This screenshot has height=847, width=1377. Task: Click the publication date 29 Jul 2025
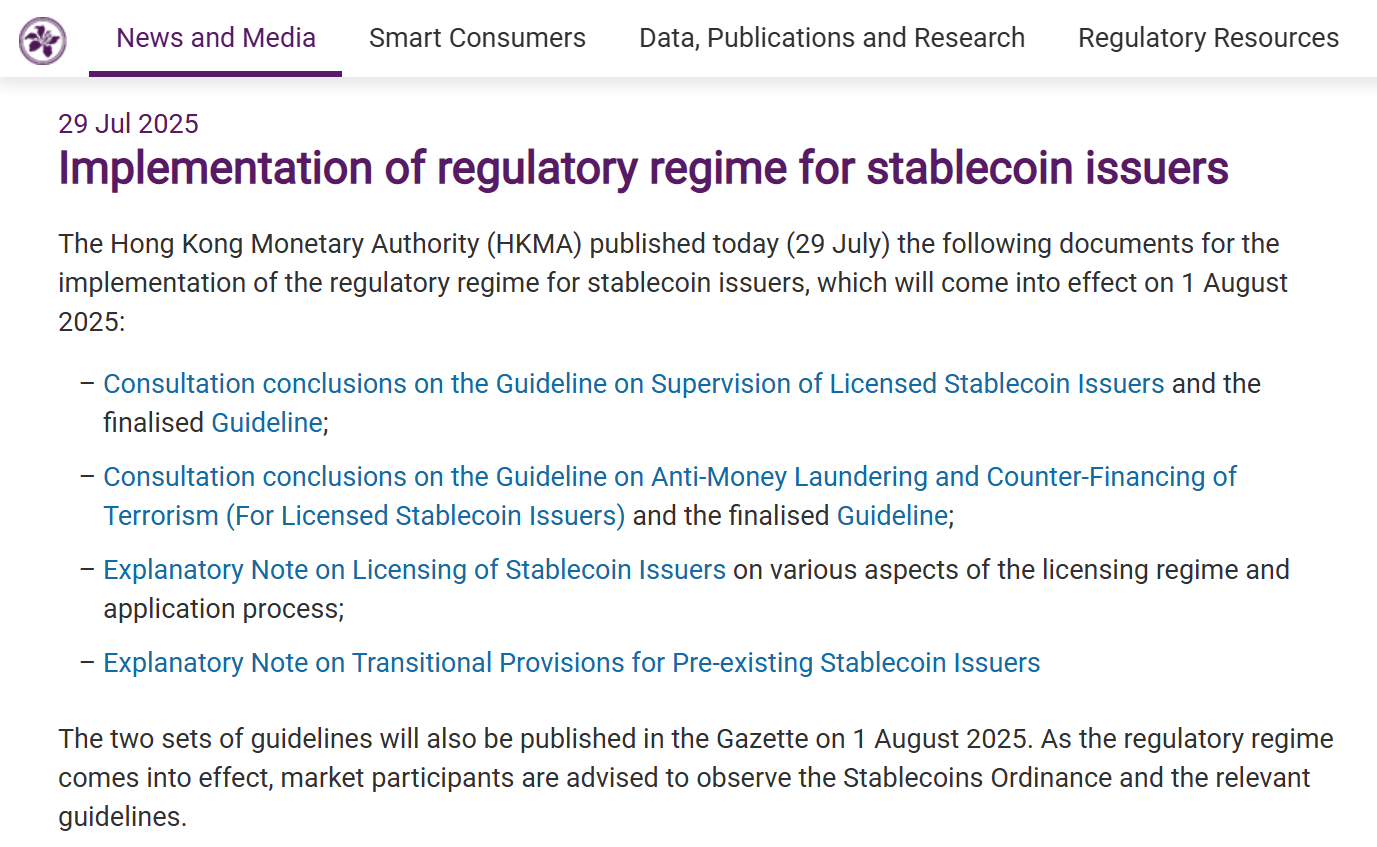128,124
